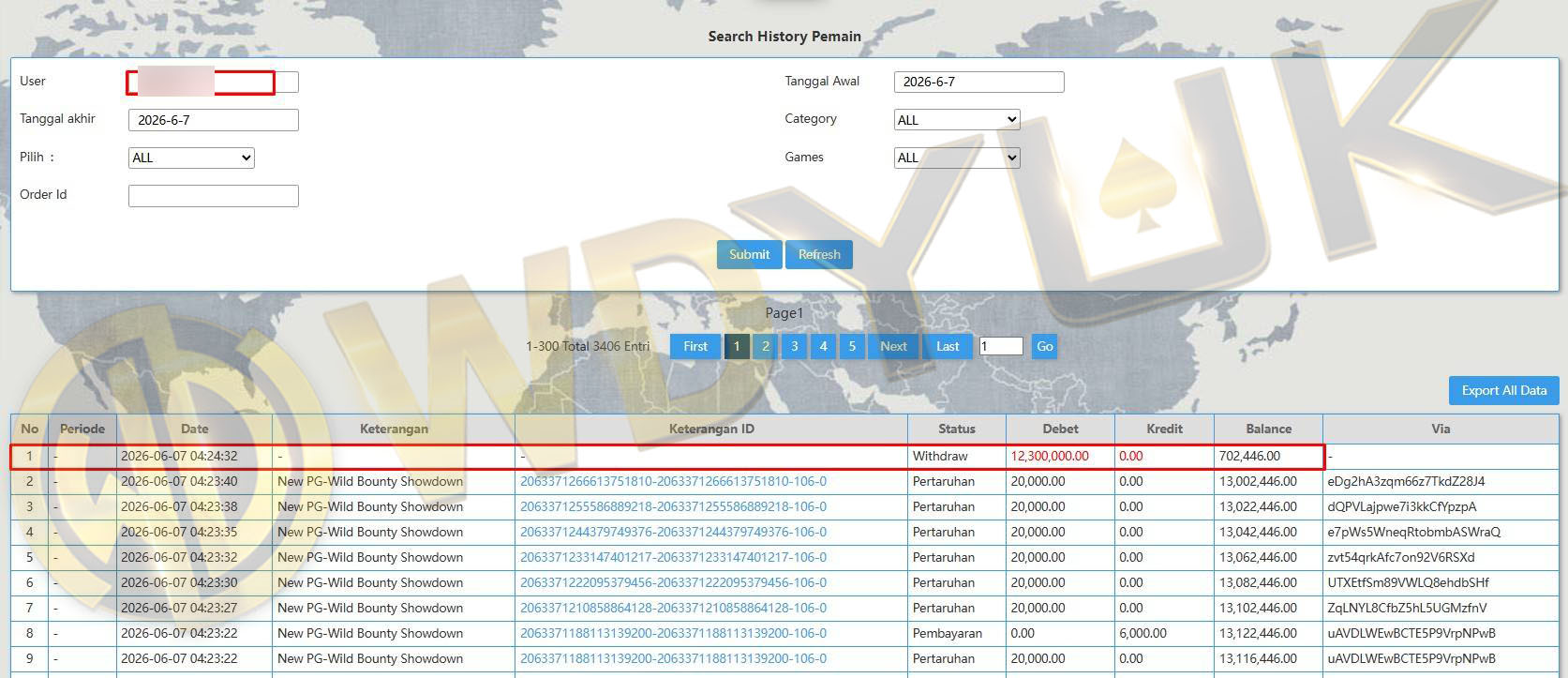Image resolution: width=1568 pixels, height=678 pixels.
Task: Click Via code ZqLNYL8CfbZ5hL5UGMzfnV
Action: click(x=1407, y=608)
